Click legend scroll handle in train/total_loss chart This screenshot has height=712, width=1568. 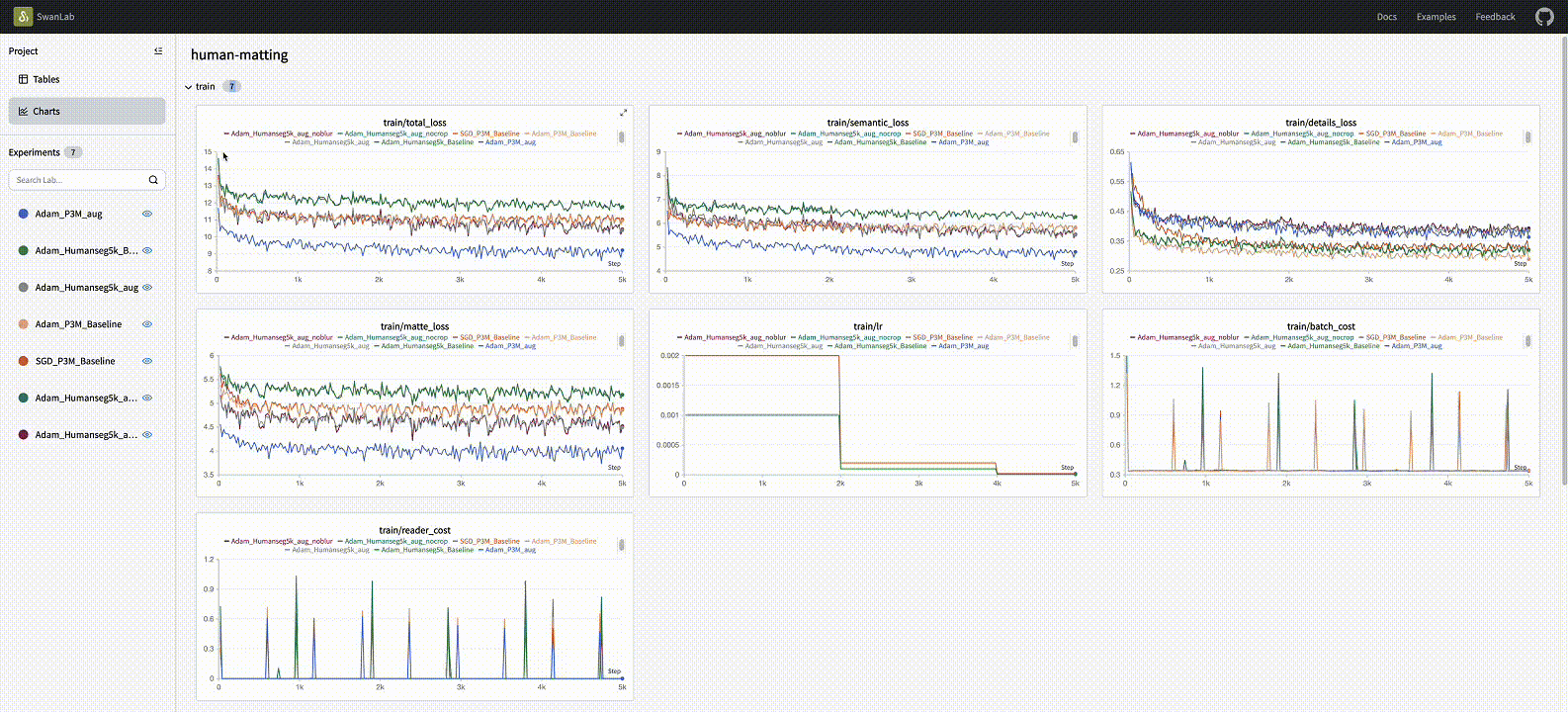coord(621,137)
